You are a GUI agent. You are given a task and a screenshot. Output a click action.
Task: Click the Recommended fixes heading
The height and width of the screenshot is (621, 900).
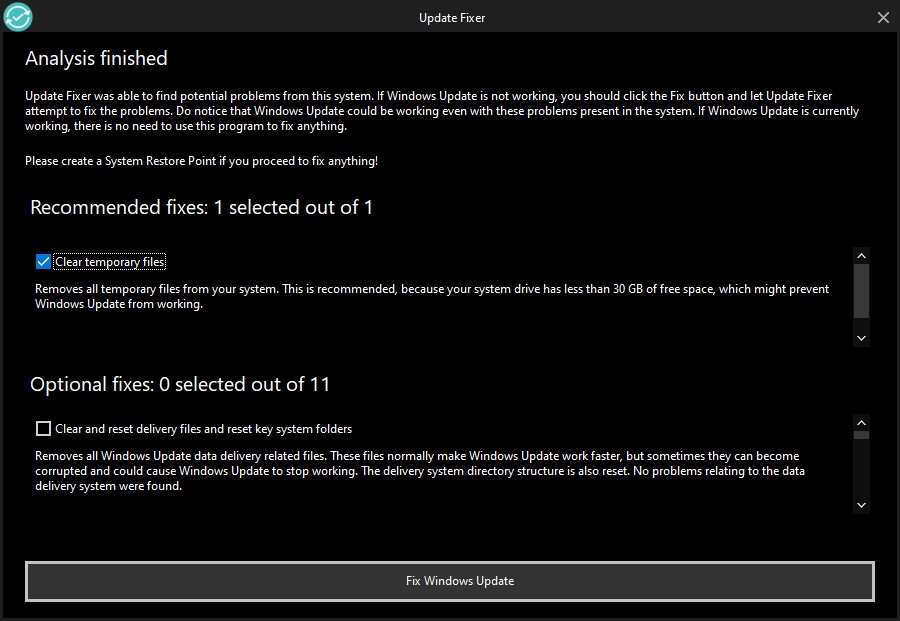tap(201, 207)
